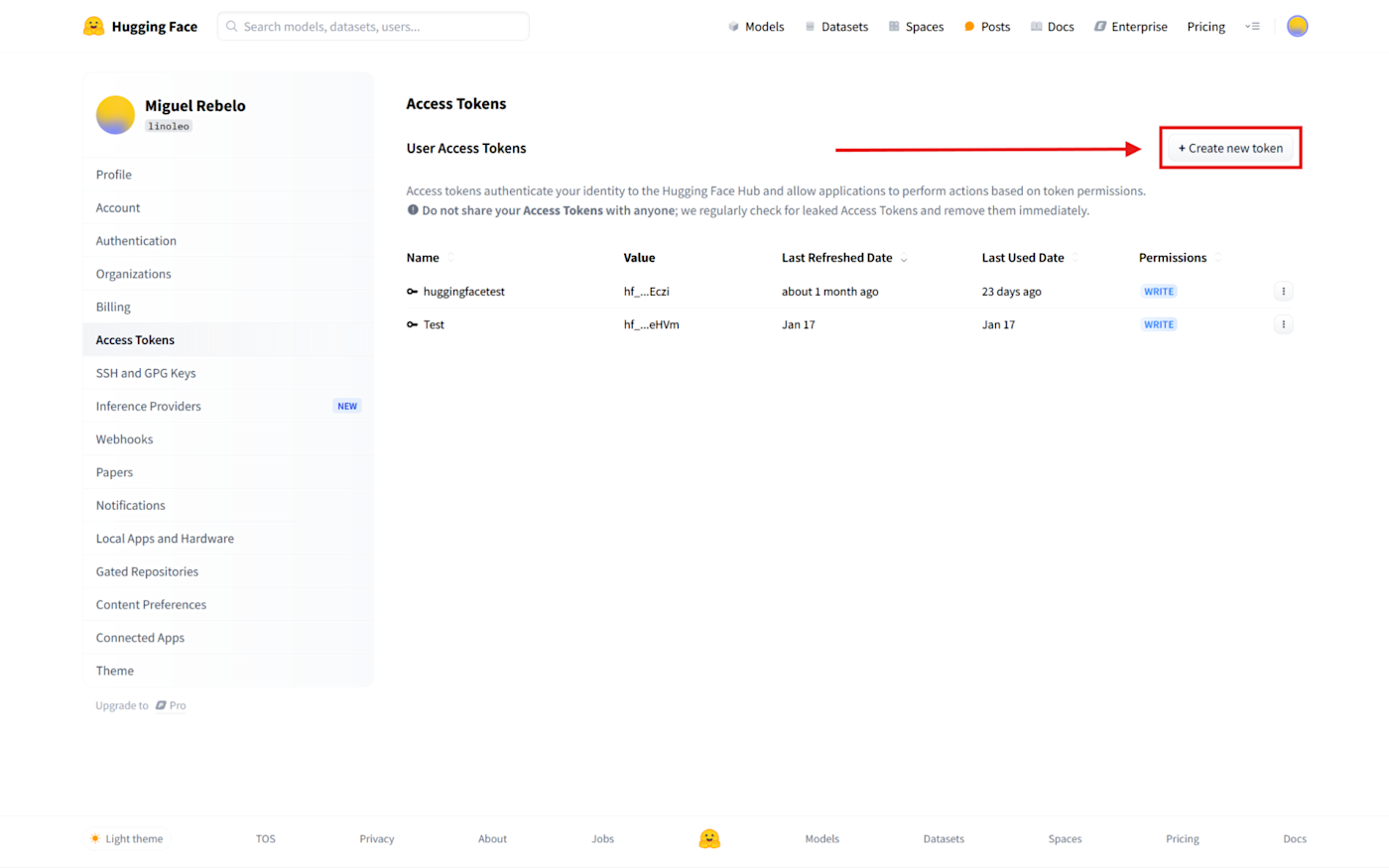Screen dimensions: 1389x868
Task: Open the more-options menu icon beside Pricing
Action: [x=1252, y=26]
